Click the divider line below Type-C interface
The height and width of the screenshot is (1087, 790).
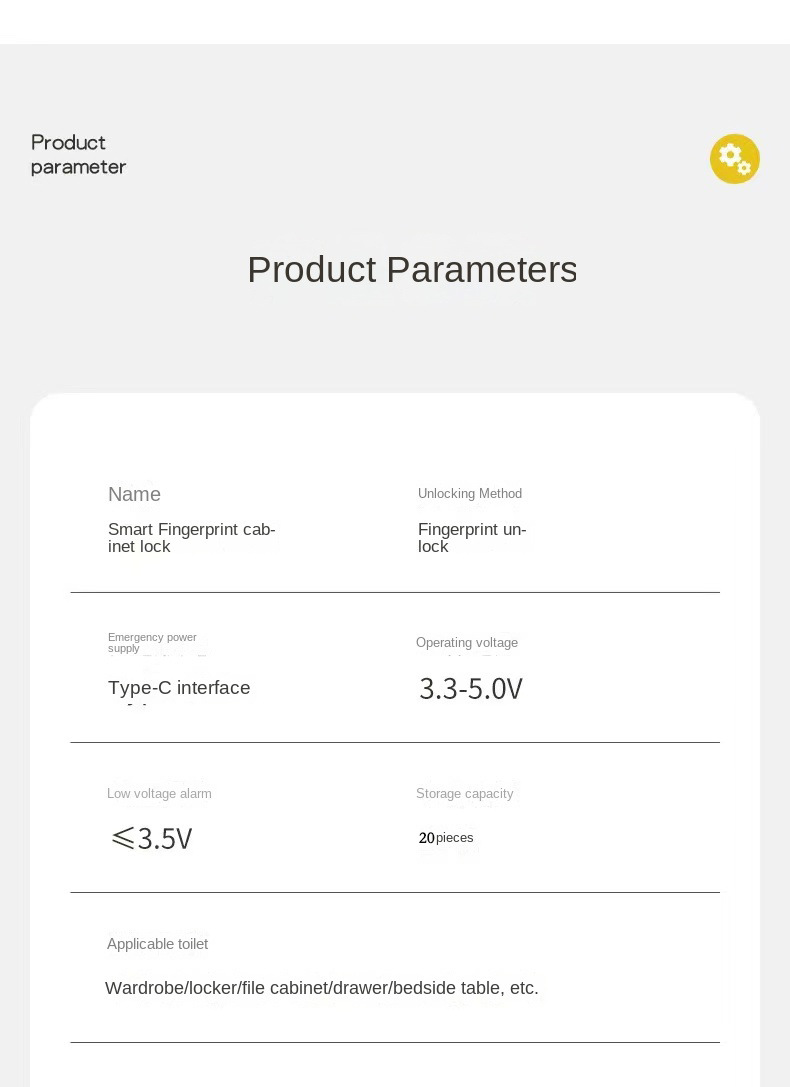395,743
